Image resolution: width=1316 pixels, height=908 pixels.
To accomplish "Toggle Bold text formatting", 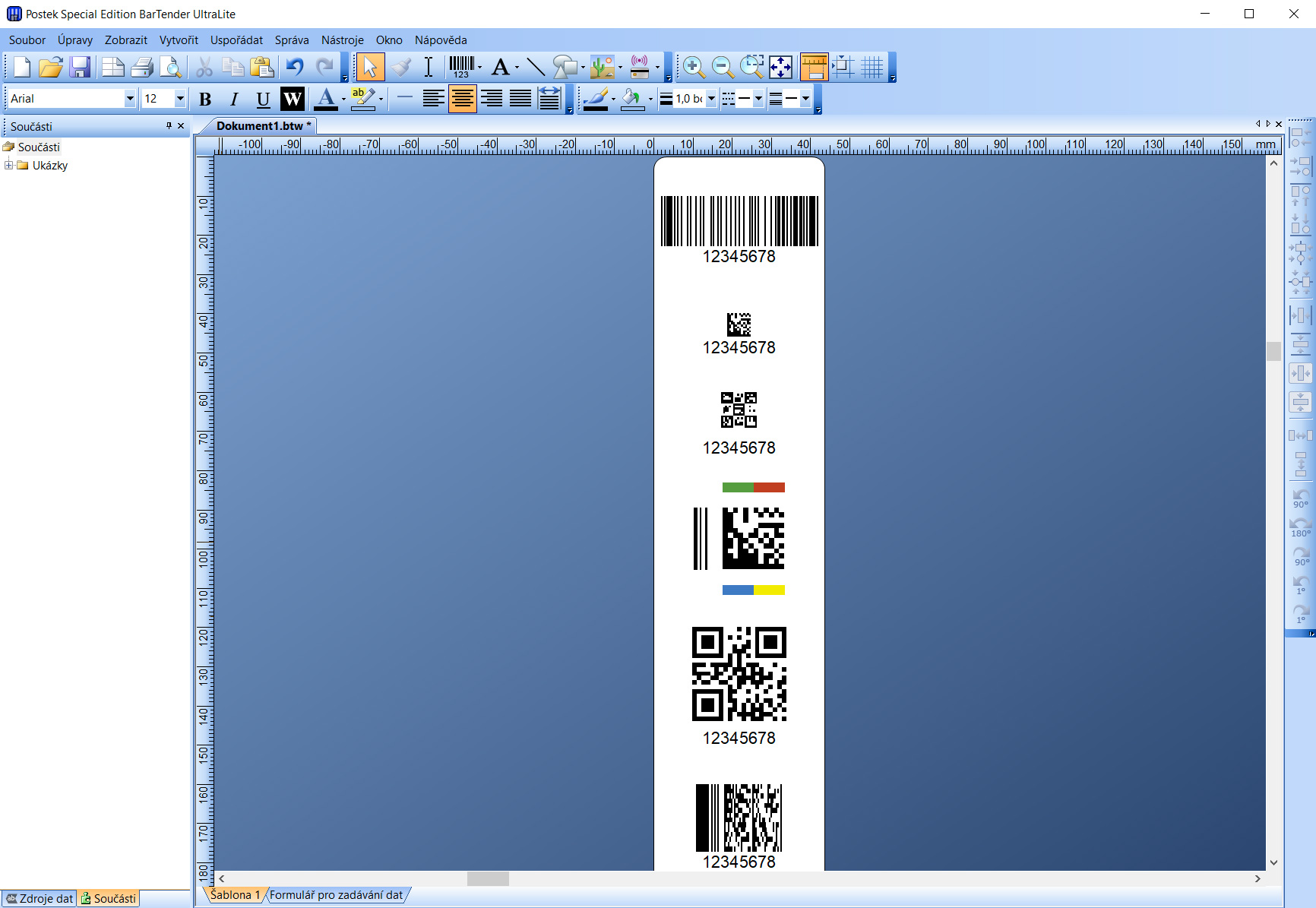I will [205, 99].
